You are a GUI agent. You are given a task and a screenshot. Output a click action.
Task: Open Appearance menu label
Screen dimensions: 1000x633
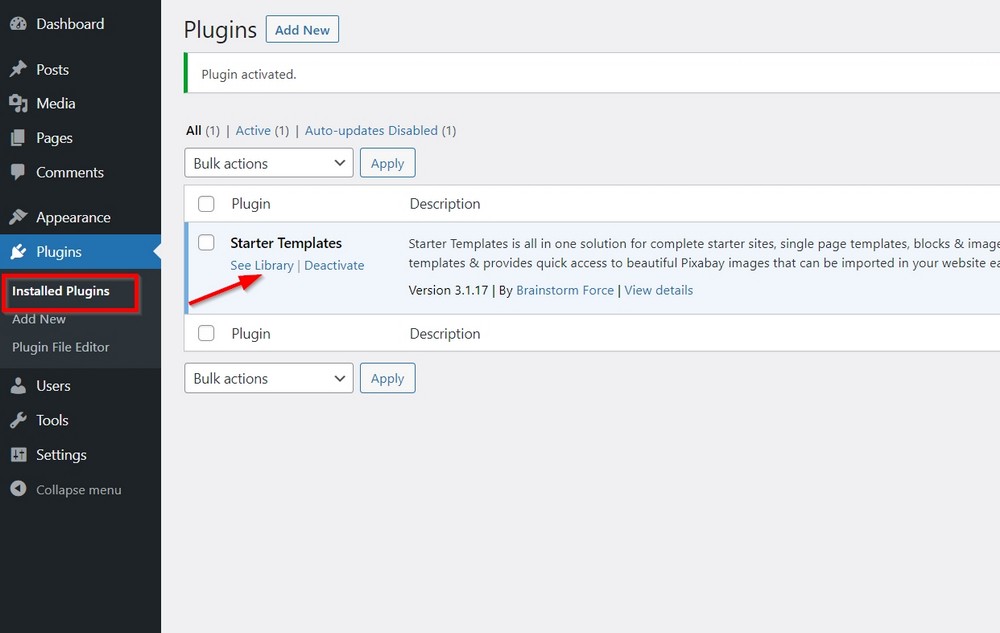[x=73, y=217]
